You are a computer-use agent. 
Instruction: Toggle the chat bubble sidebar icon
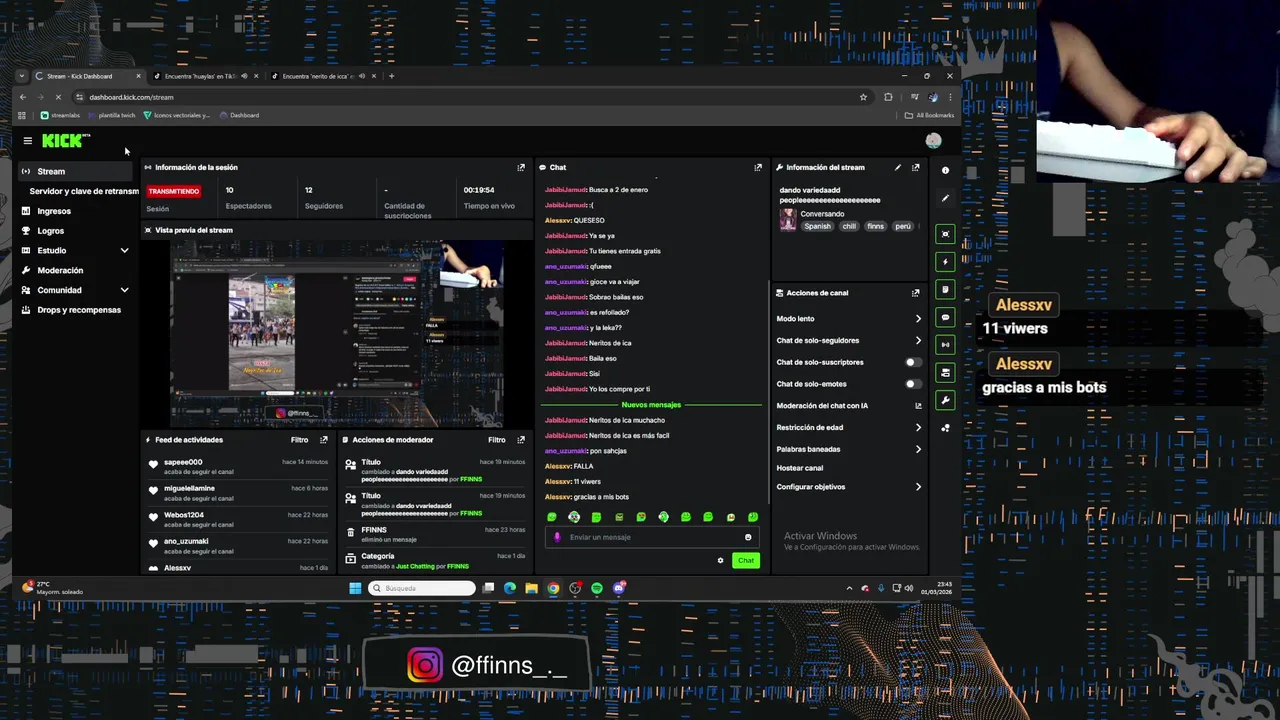click(x=945, y=317)
